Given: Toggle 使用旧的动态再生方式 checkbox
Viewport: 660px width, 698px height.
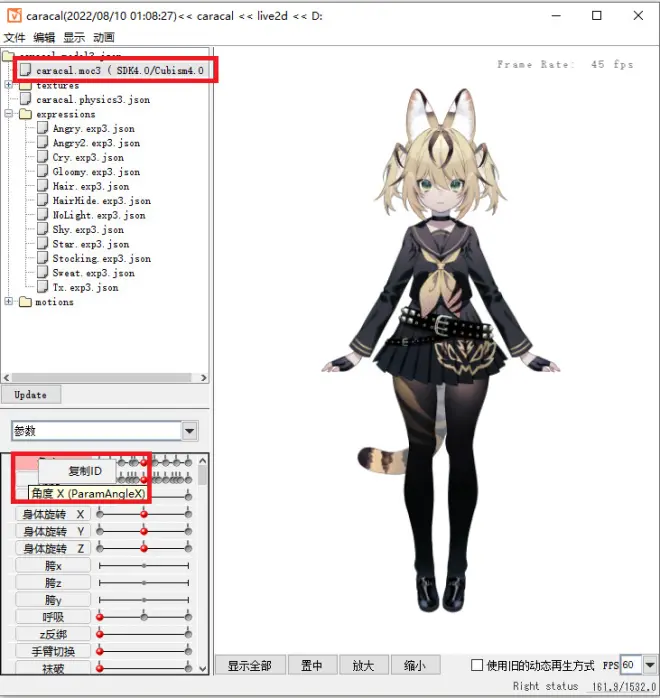Looking at the screenshot, I should (477, 665).
